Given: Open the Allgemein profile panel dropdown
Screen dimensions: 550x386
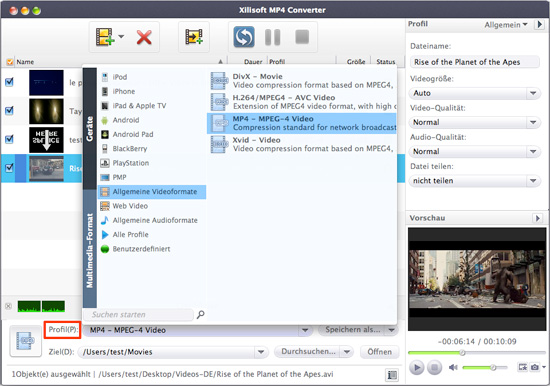Looking at the screenshot, I should [x=506, y=25].
